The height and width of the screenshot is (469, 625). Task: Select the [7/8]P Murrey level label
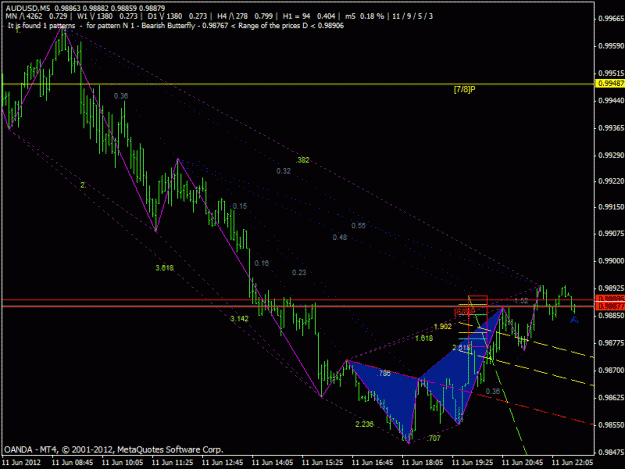(464, 89)
